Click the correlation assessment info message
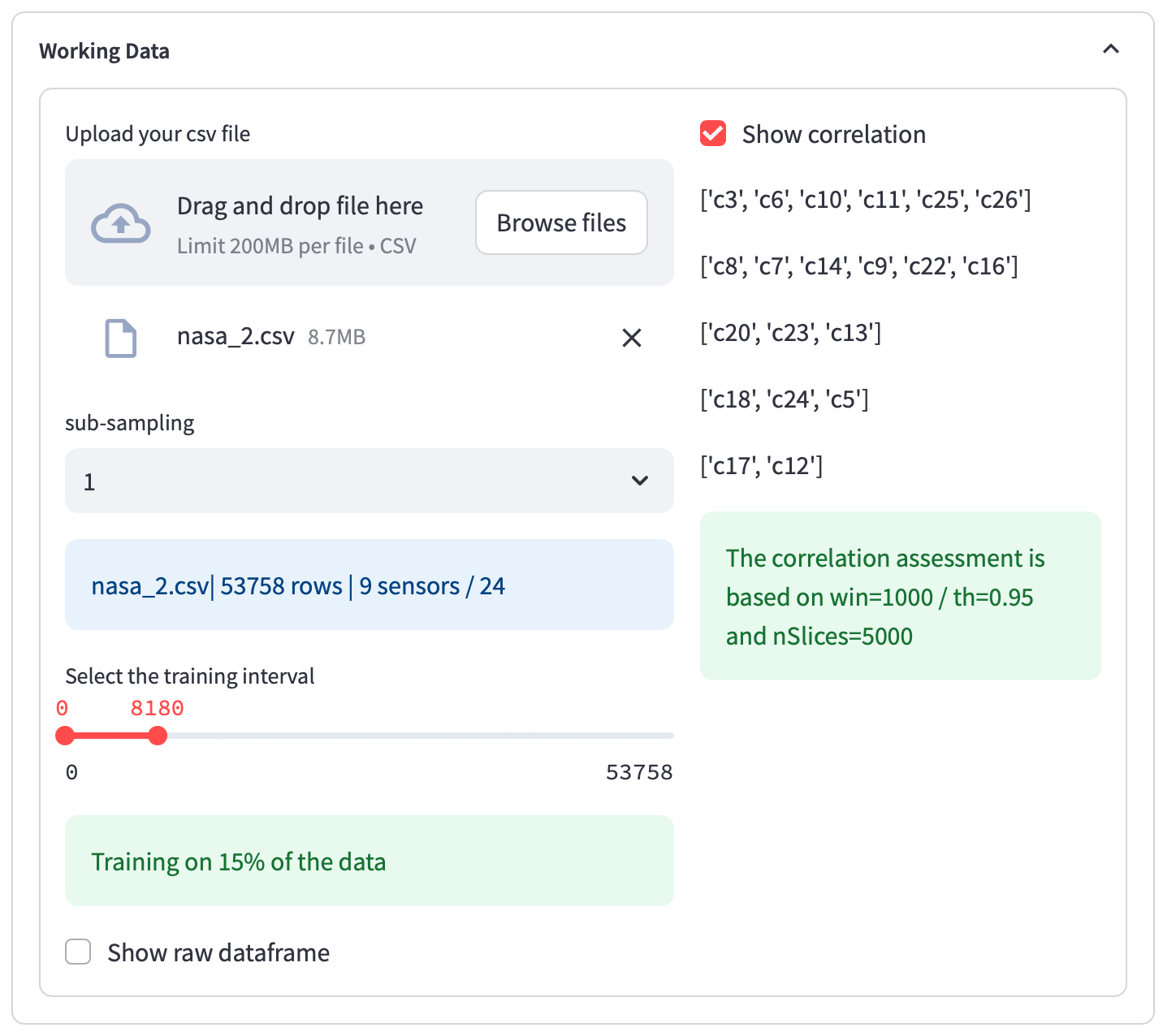 click(x=901, y=596)
